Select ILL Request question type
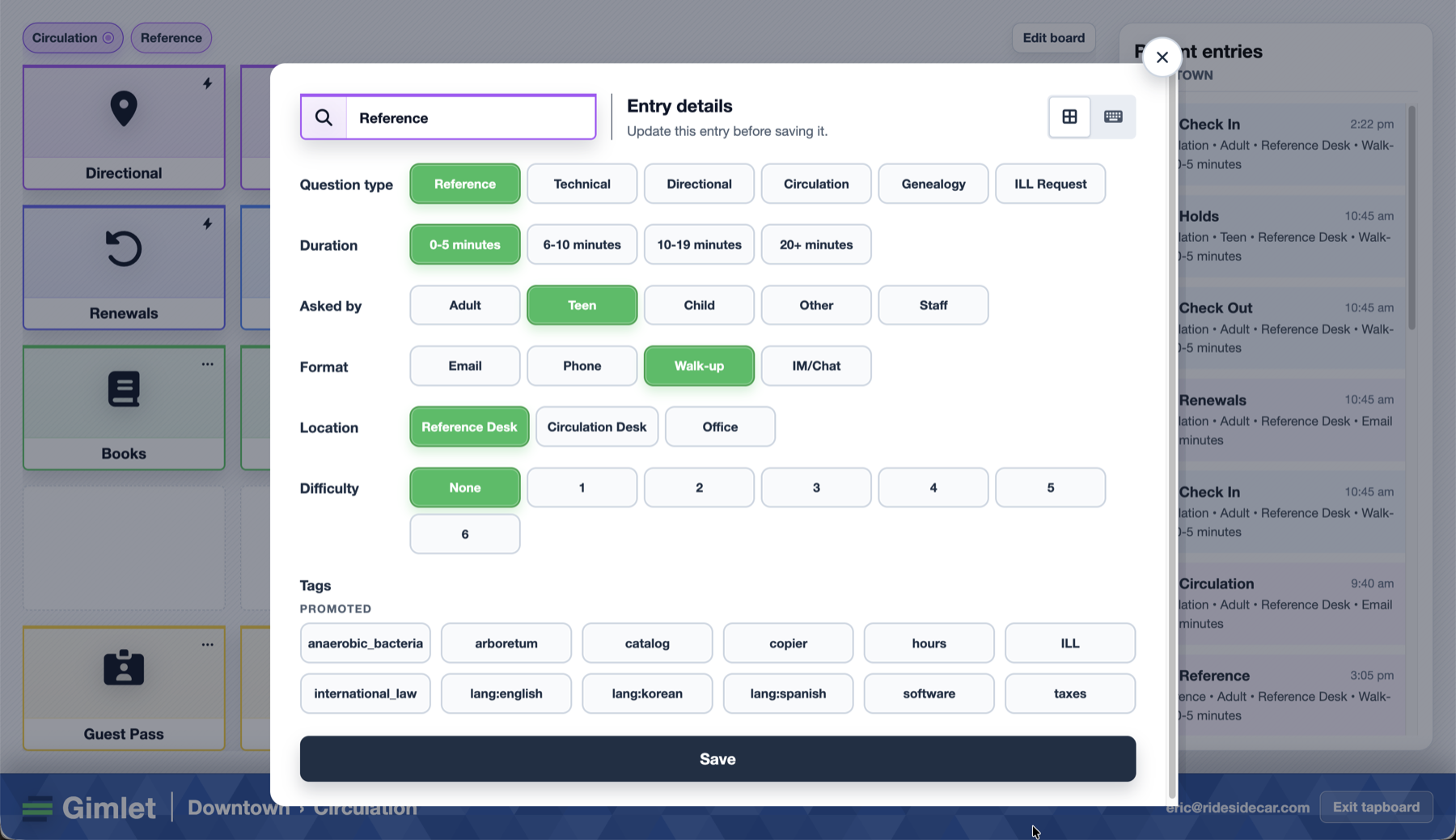Viewport: 1456px width, 840px height. [1050, 184]
